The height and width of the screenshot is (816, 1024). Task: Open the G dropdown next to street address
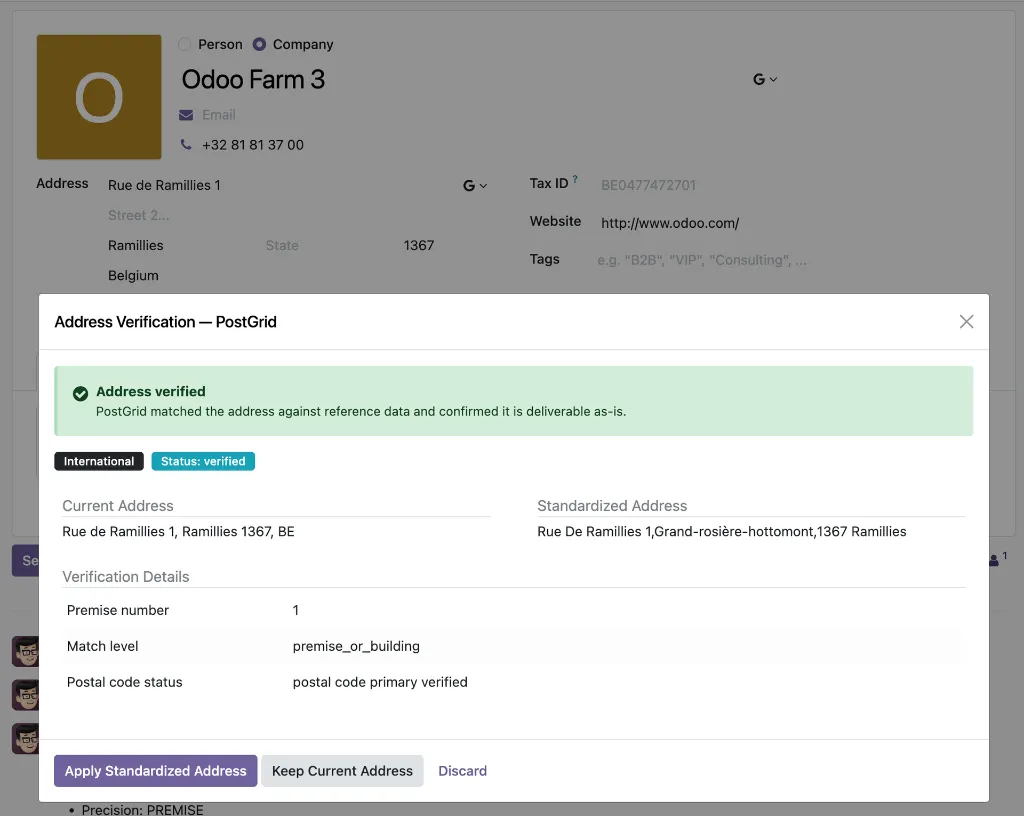point(475,186)
